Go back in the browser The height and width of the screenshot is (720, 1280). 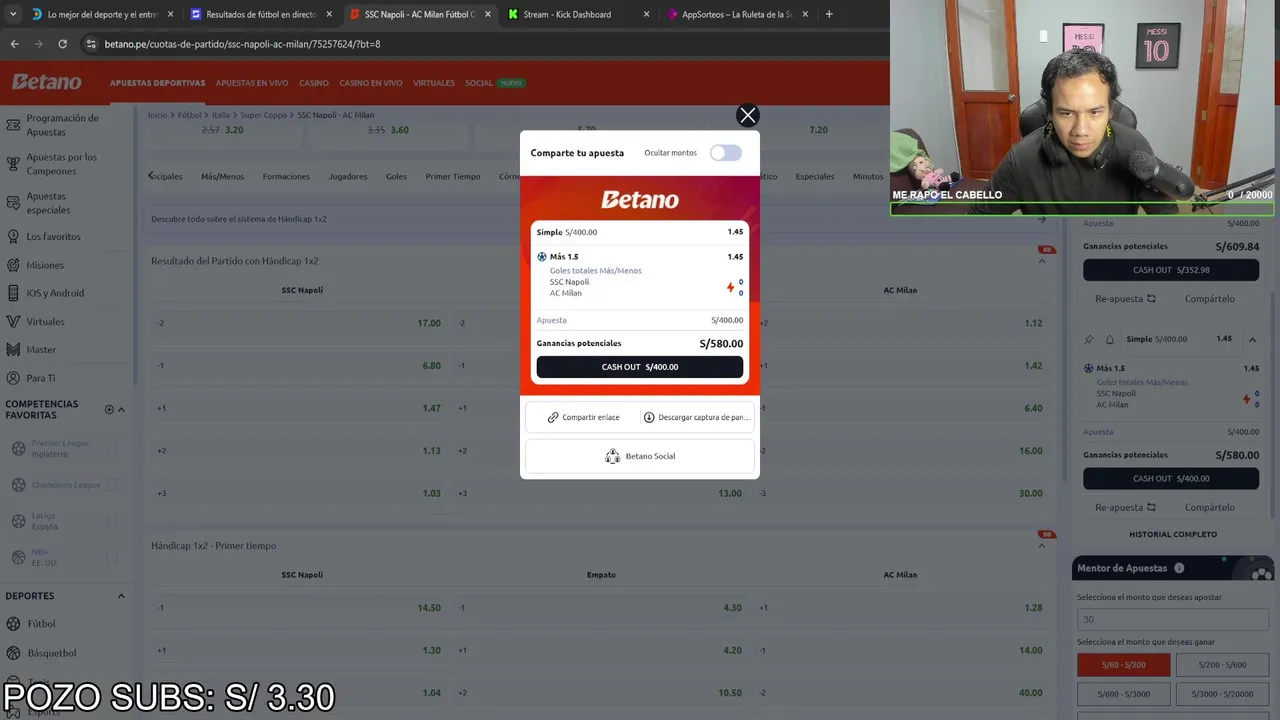pyautogui.click(x=14, y=44)
